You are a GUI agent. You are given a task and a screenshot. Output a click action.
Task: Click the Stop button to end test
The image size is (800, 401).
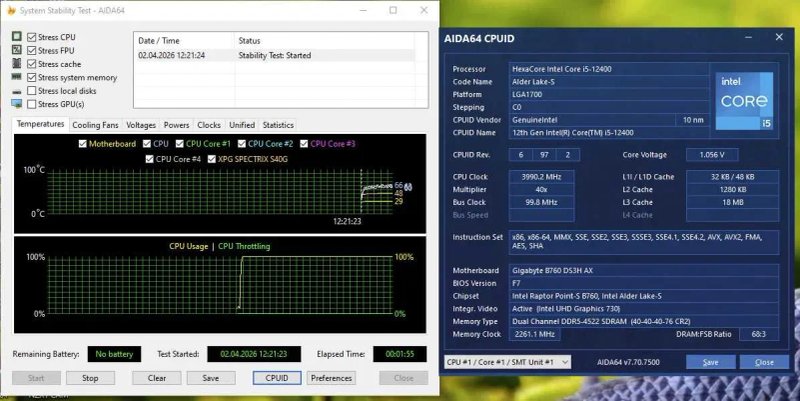point(90,378)
